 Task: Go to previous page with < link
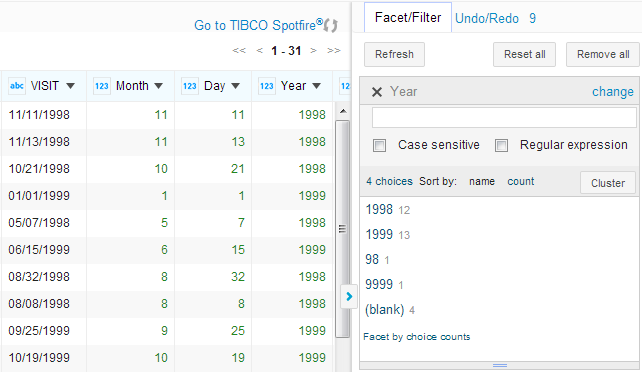click(260, 51)
